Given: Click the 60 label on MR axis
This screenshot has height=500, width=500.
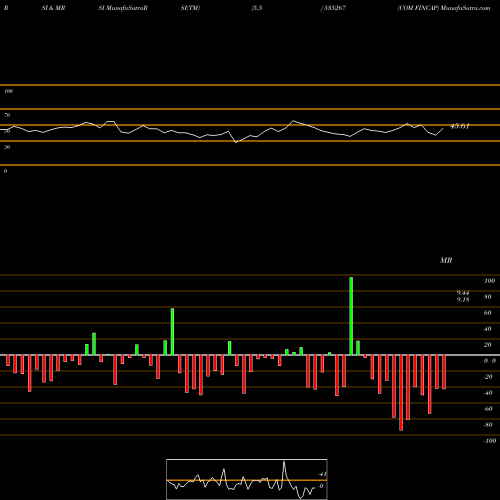Looking at the screenshot, I should pyautogui.click(x=488, y=313).
